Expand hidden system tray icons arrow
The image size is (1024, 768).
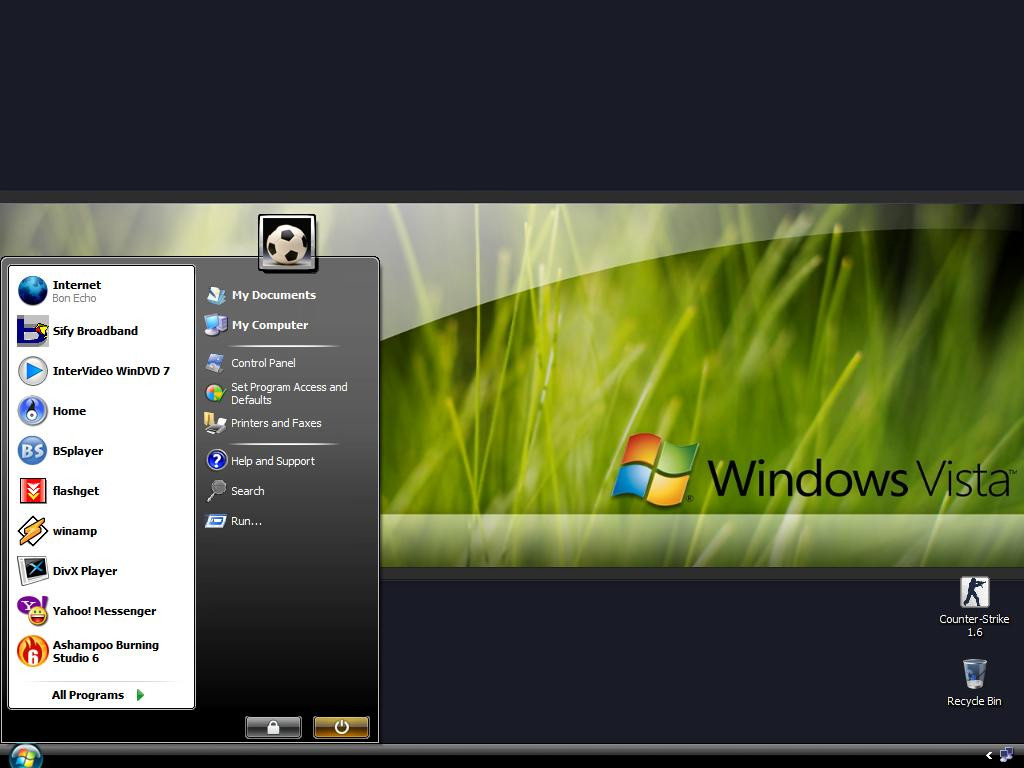coord(989,756)
